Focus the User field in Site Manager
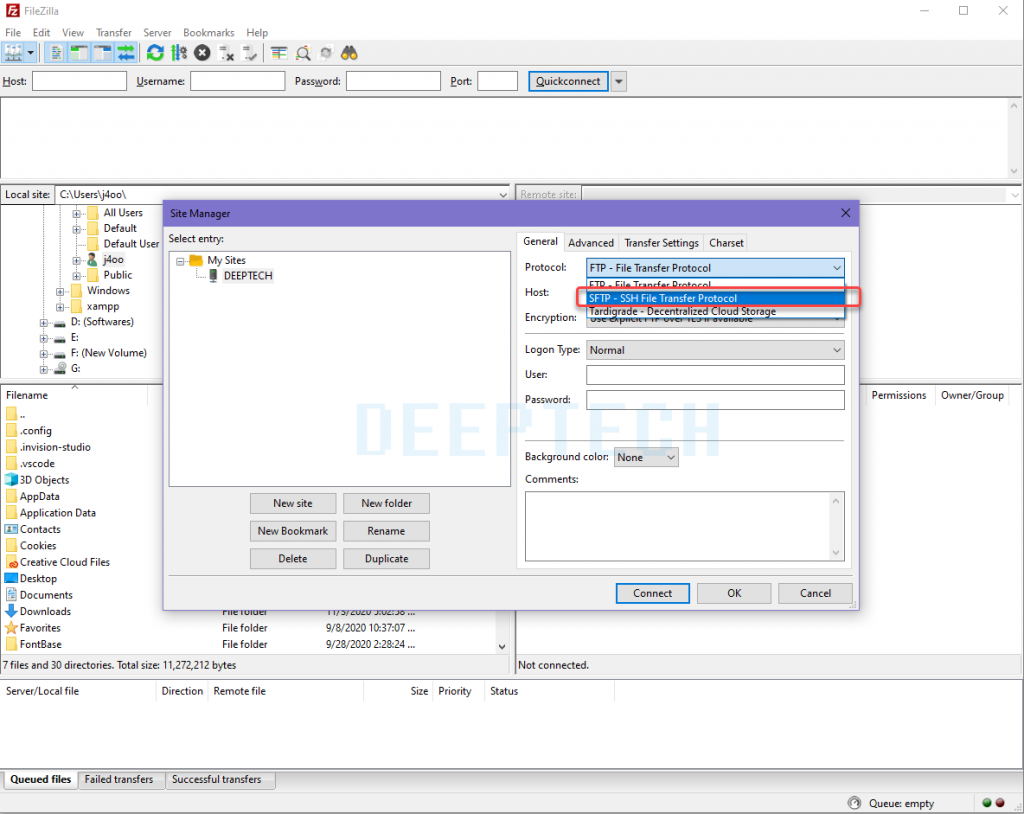This screenshot has width=1024, height=814. coord(715,375)
